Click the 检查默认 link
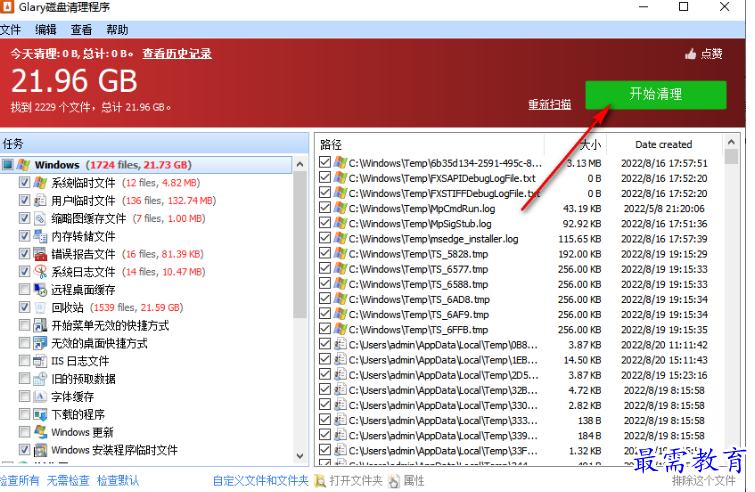 coord(118,480)
